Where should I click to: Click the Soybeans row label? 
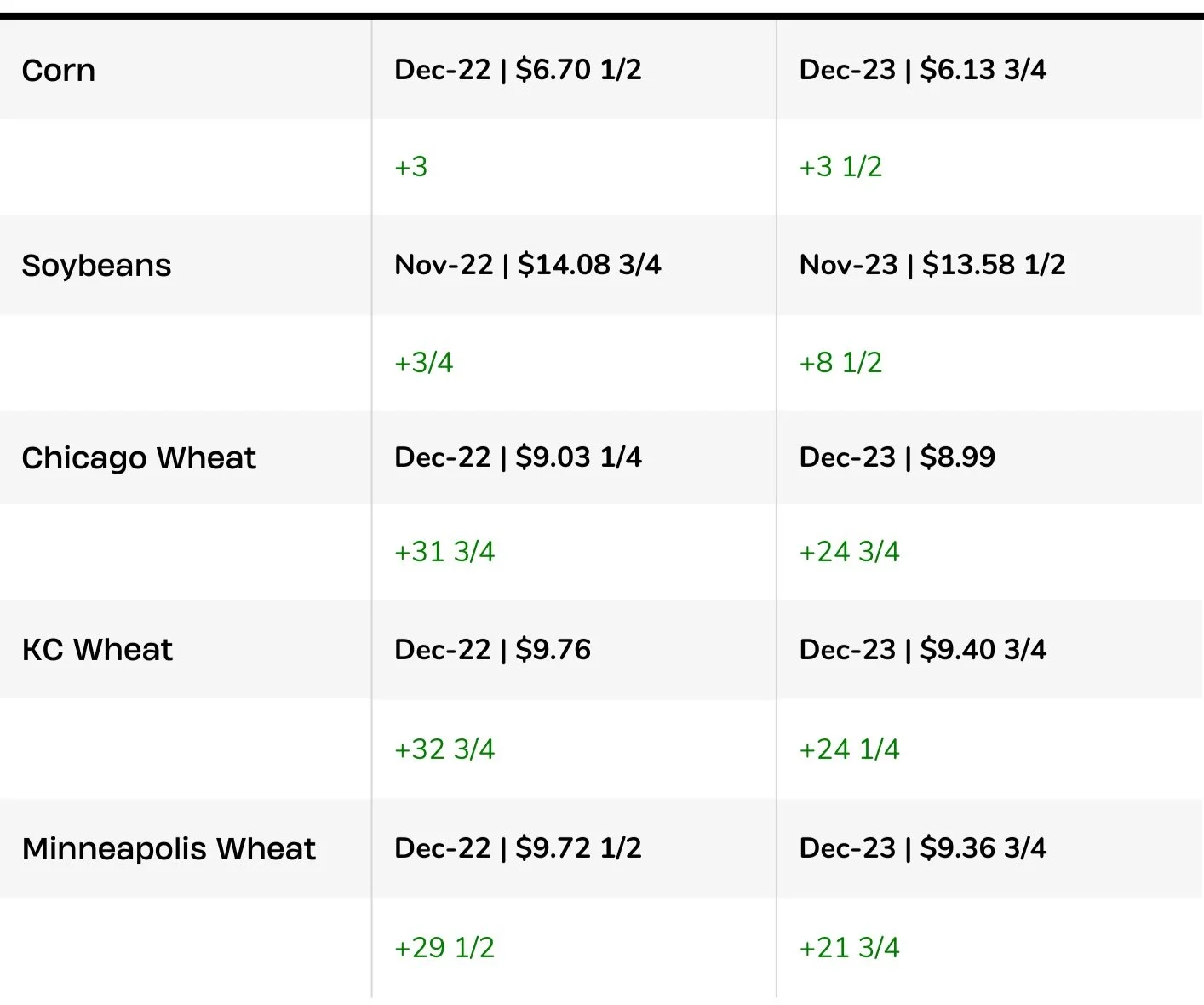pos(96,266)
